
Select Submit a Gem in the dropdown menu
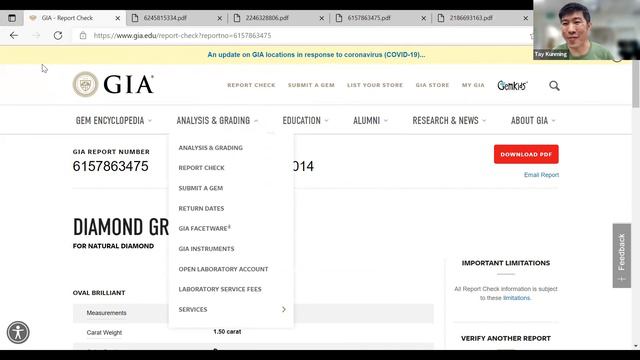coord(201,188)
